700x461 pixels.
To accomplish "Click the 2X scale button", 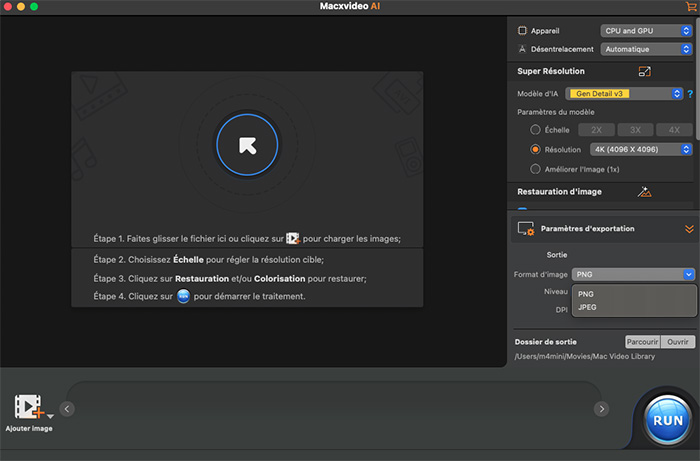I will tap(596, 130).
